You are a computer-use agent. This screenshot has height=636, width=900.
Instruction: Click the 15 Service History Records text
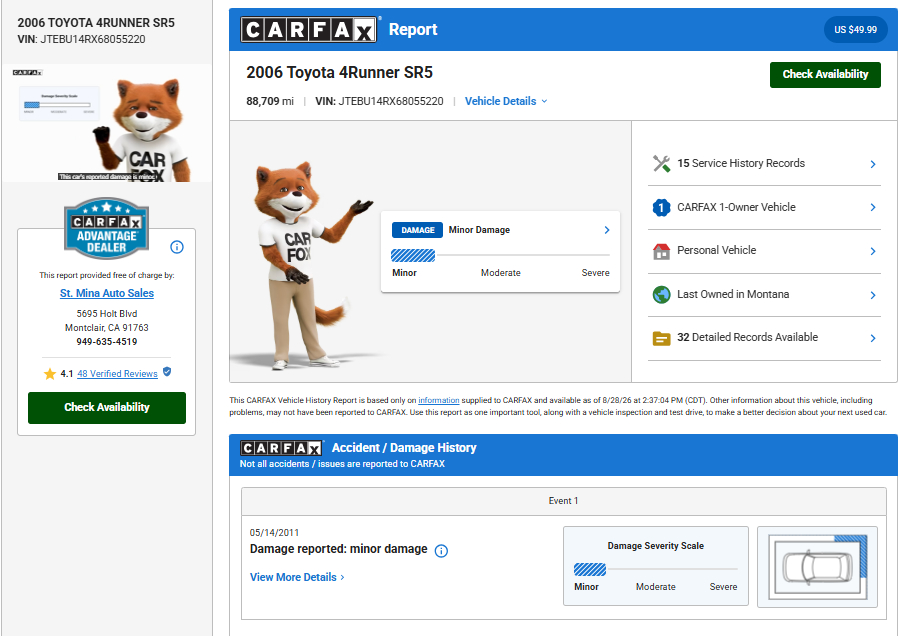click(740, 164)
